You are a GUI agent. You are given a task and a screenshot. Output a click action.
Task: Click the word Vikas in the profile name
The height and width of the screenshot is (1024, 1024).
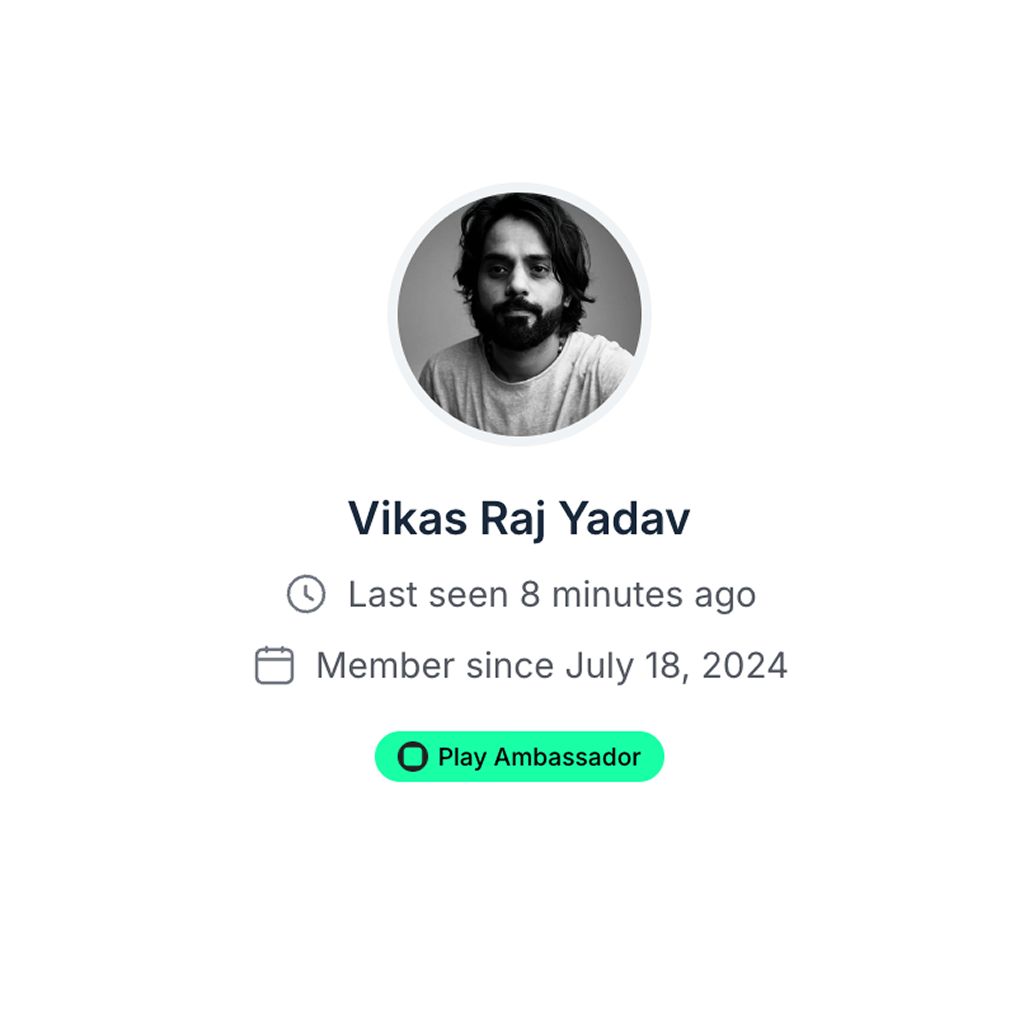pos(408,519)
